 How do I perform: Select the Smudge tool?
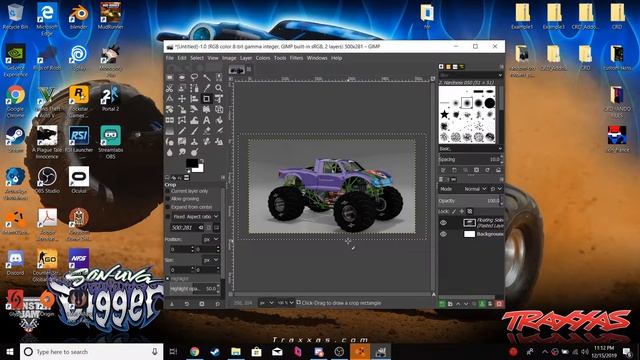point(182,152)
